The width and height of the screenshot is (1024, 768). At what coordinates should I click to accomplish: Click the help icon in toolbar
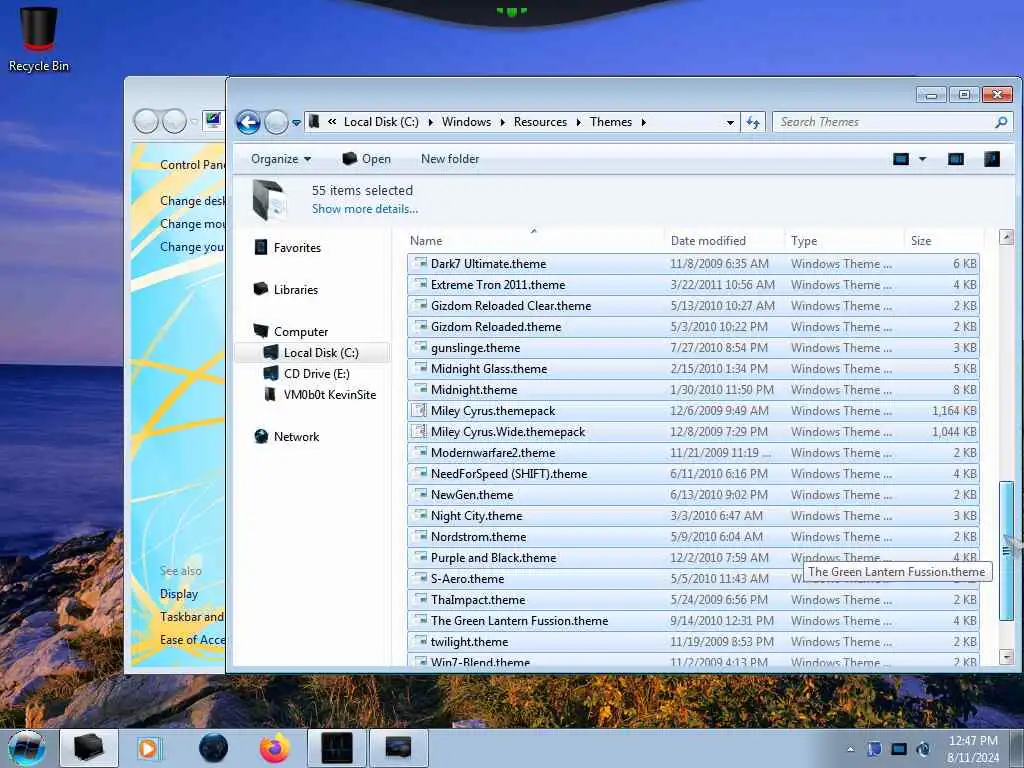(x=991, y=159)
